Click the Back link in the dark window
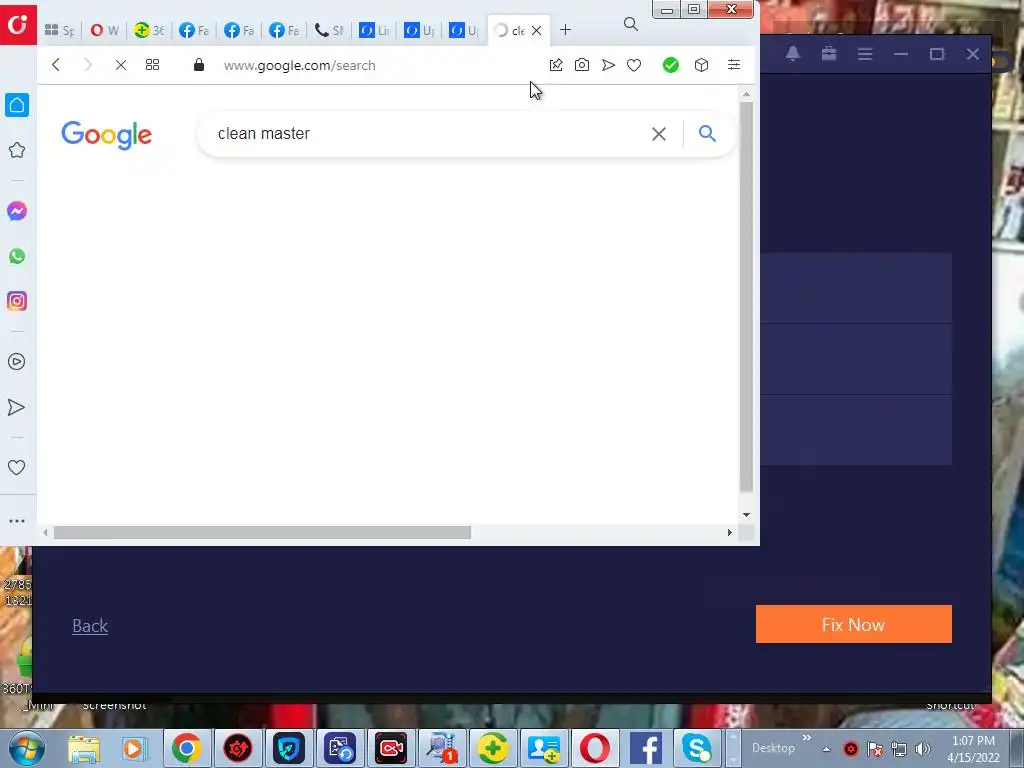The image size is (1024, 768). (x=90, y=626)
